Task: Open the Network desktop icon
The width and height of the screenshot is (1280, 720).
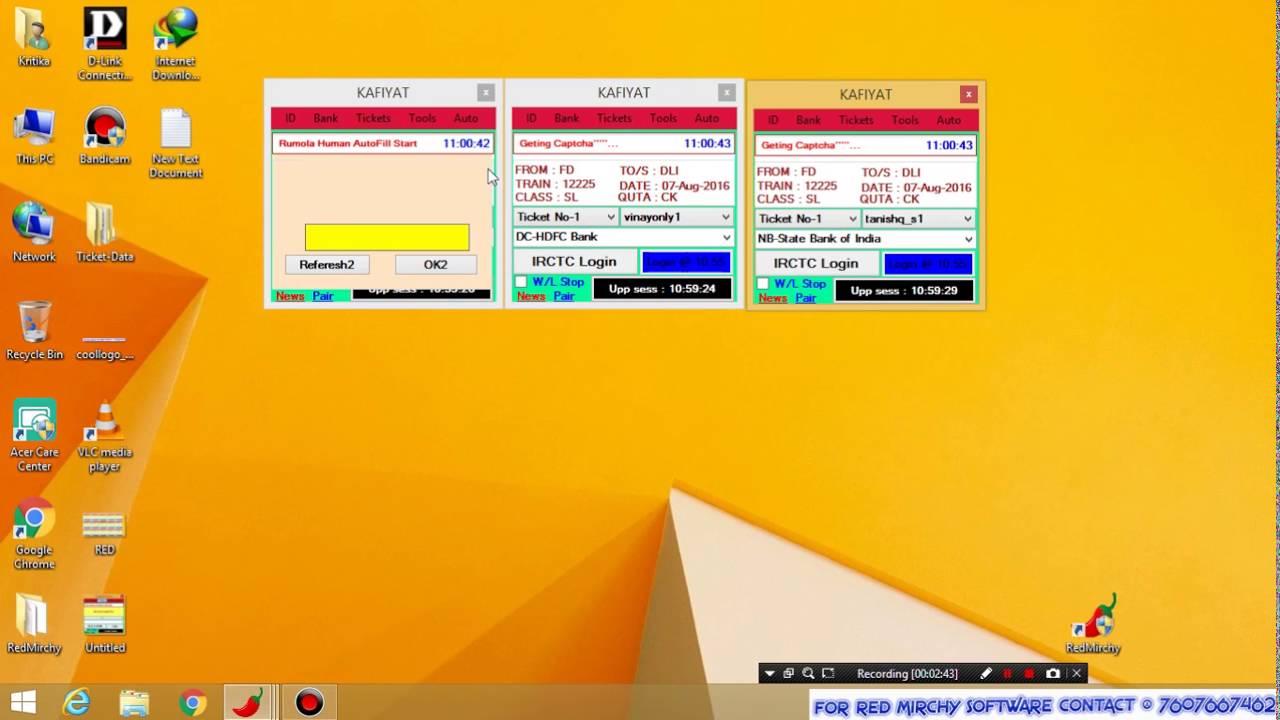Action: tap(34, 233)
